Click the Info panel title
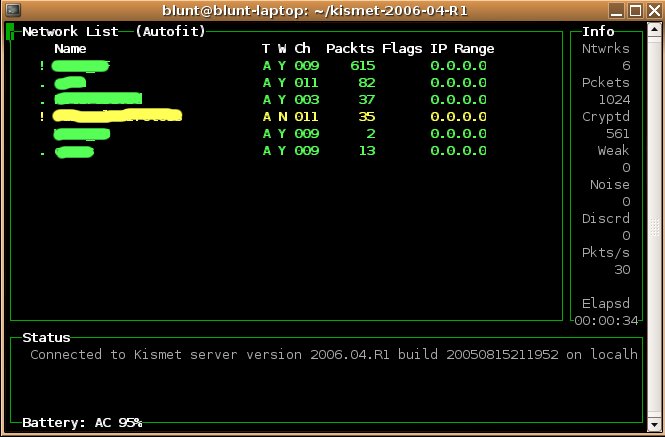This screenshot has height=437, width=665. (598, 31)
